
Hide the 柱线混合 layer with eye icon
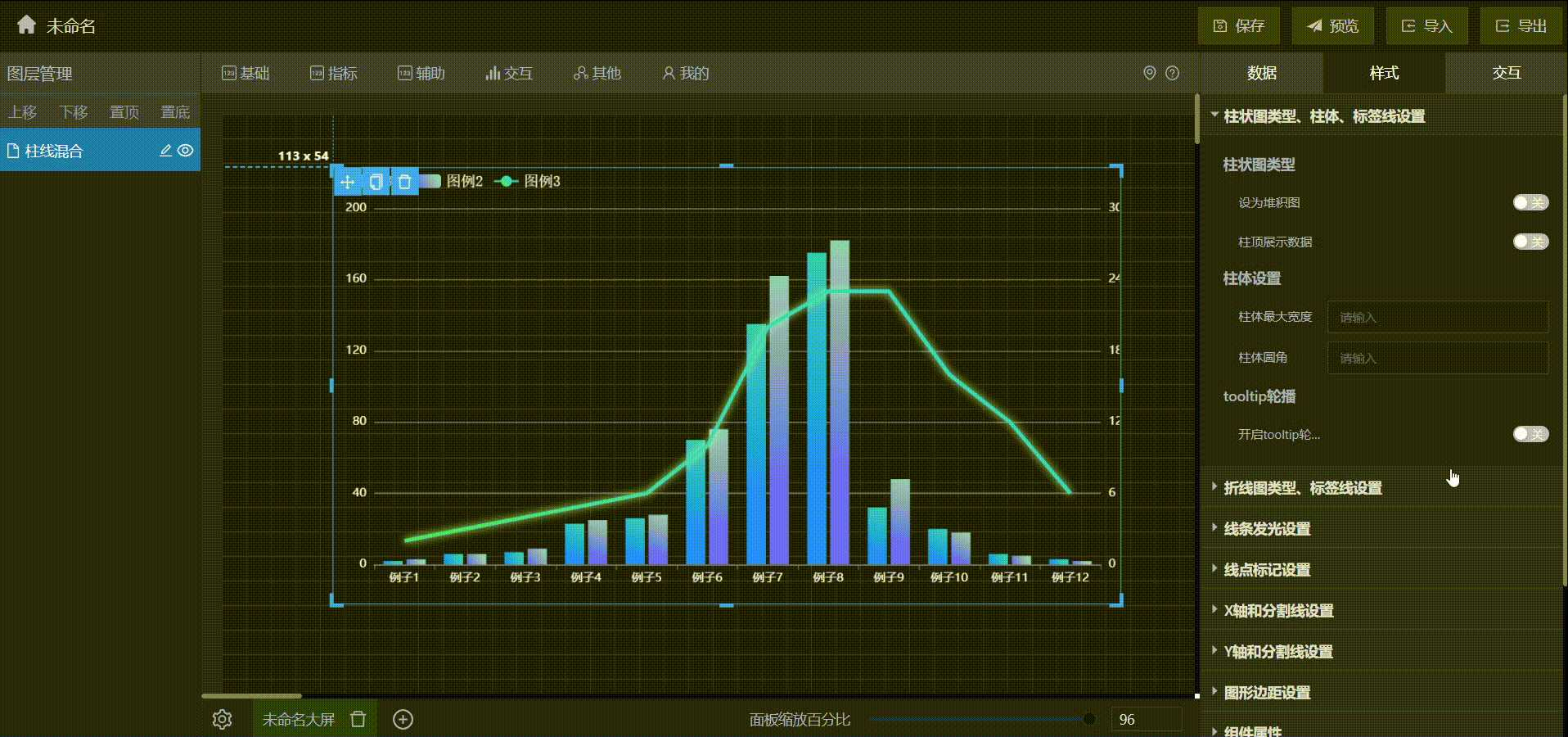coord(186,151)
